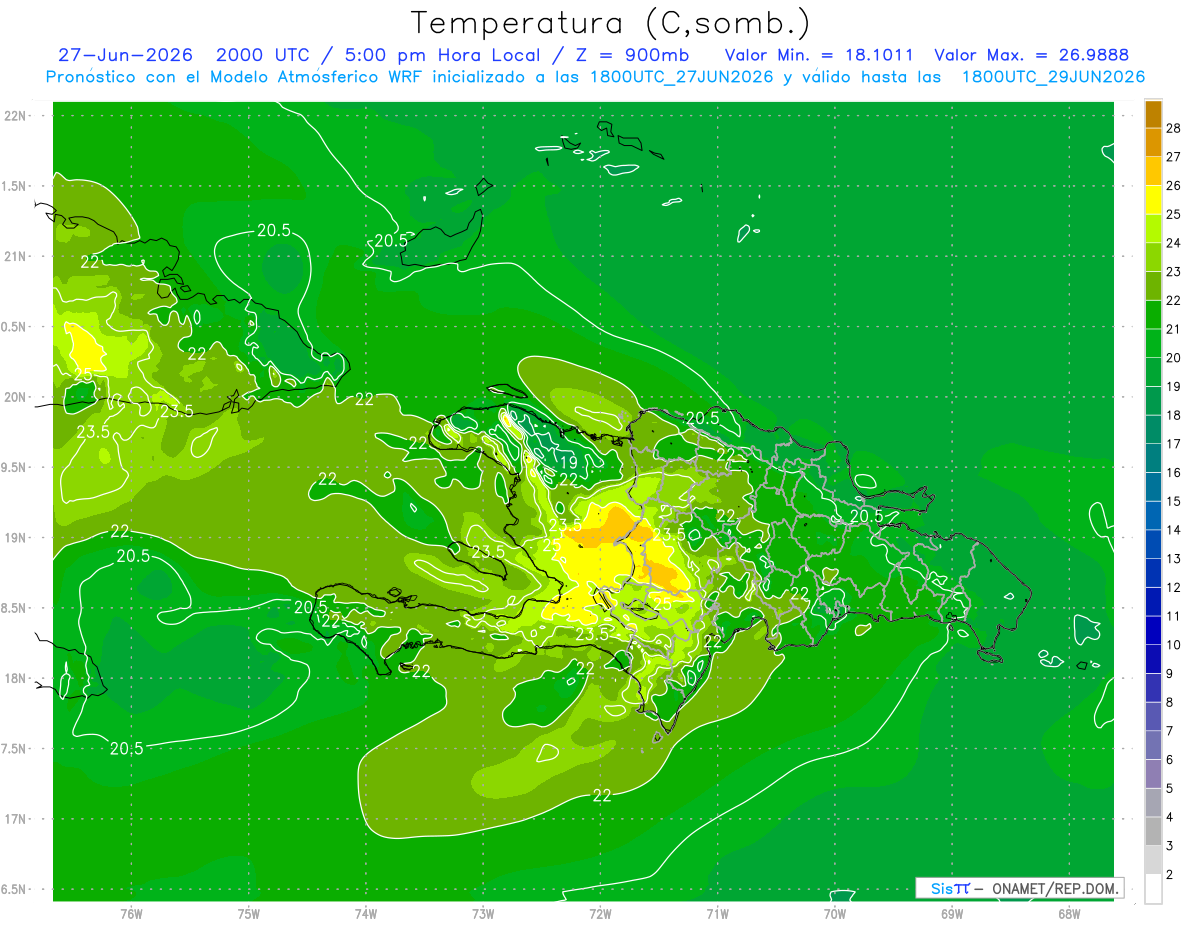Screen dimensions: 1200x927
Task: Click the color scale label '10'
Action: pos(1174,645)
